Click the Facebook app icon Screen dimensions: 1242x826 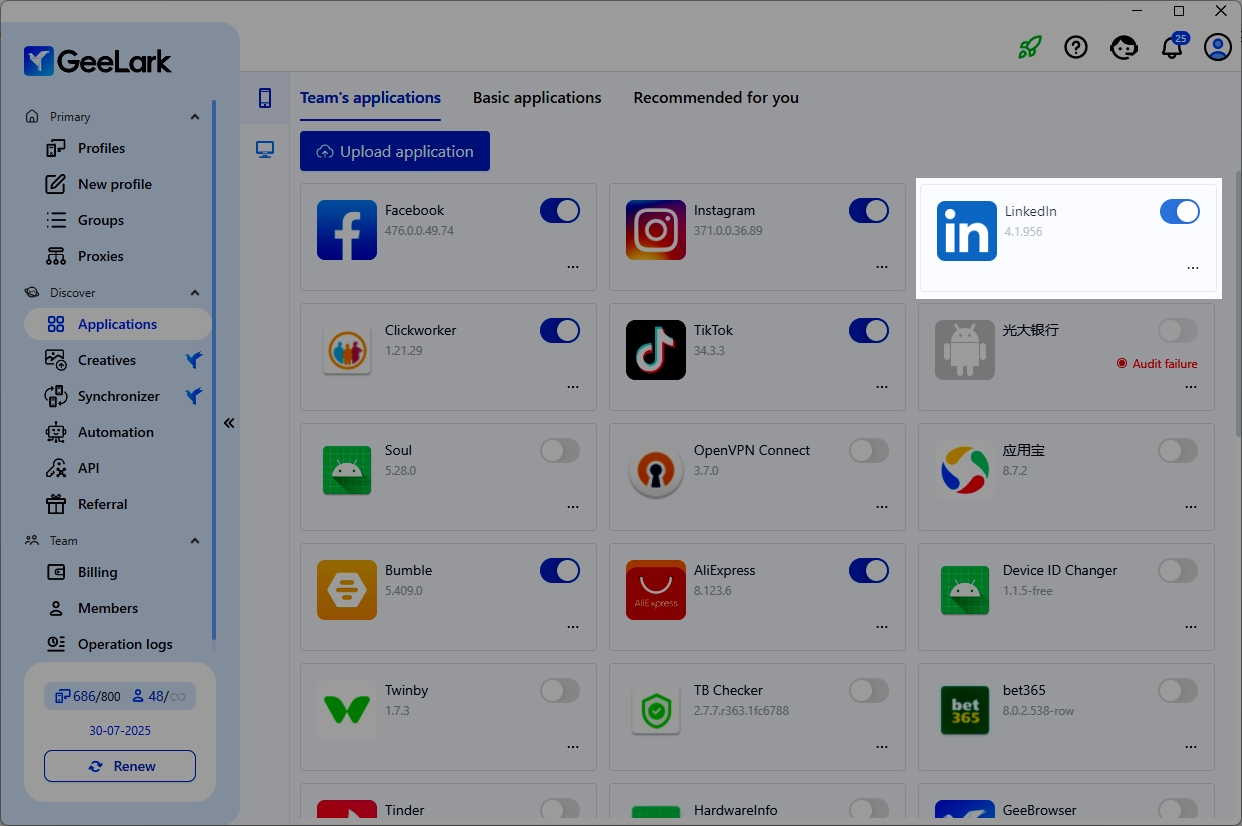tap(347, 230)
